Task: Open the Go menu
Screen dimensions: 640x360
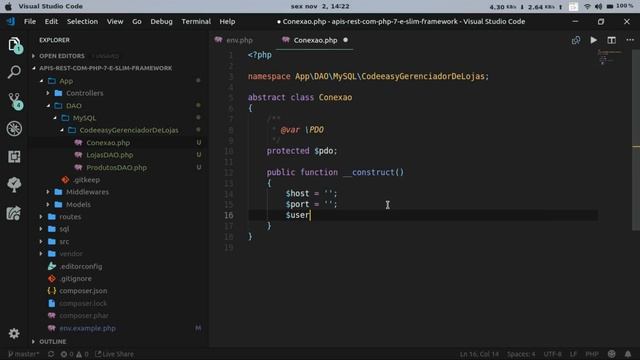Action: (137, 21)
